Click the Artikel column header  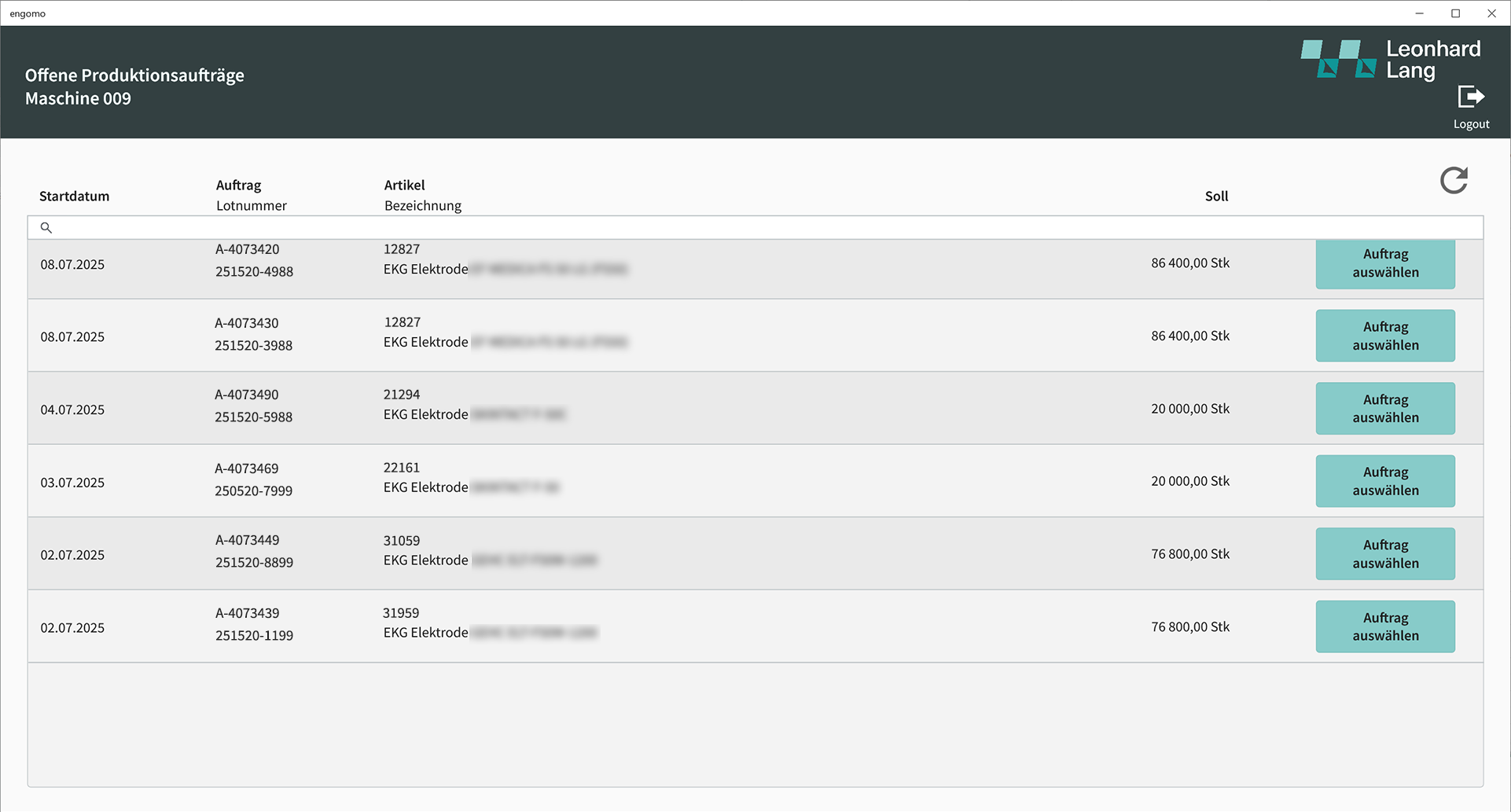point(404,185)
